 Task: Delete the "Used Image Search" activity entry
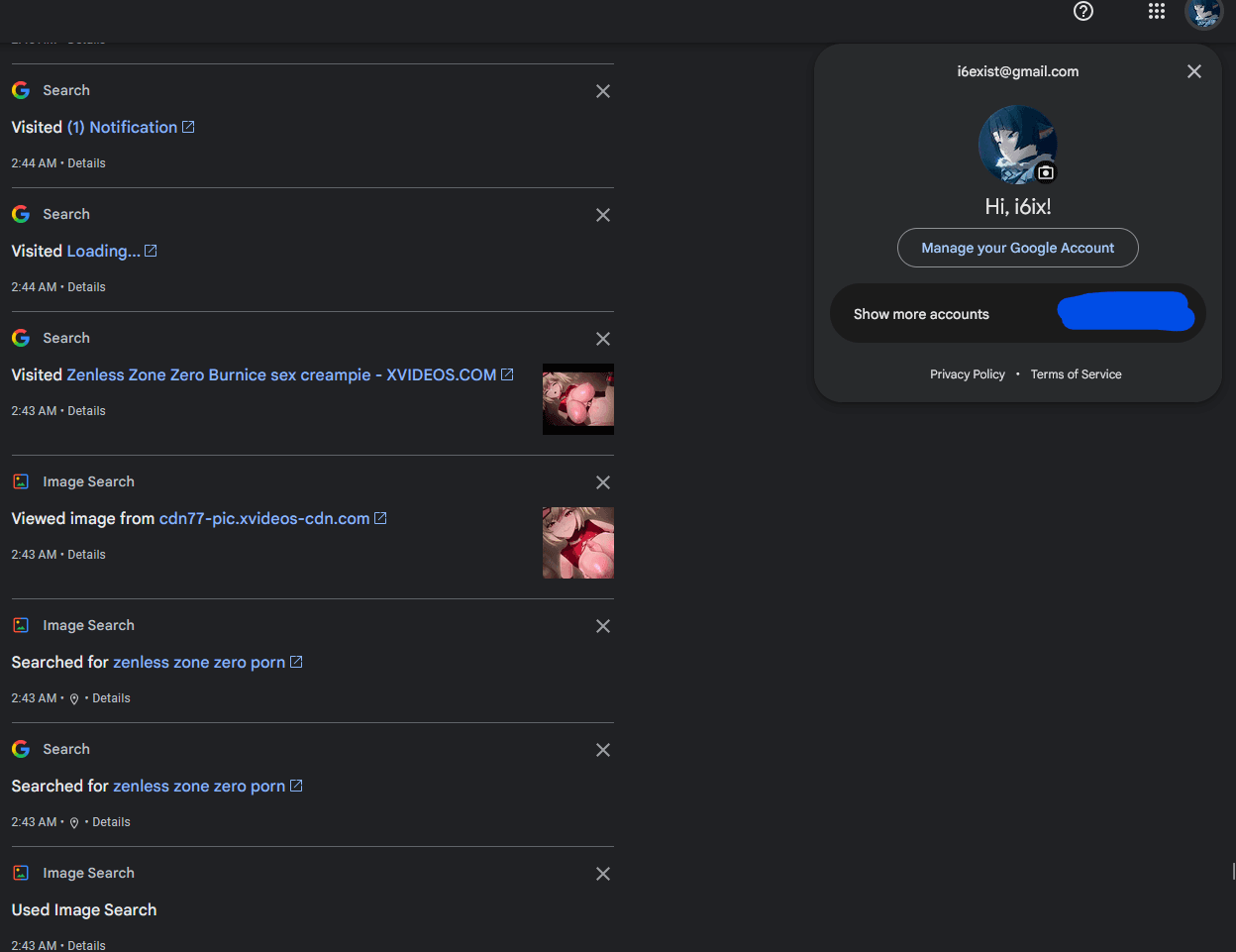tap(602, 874)
